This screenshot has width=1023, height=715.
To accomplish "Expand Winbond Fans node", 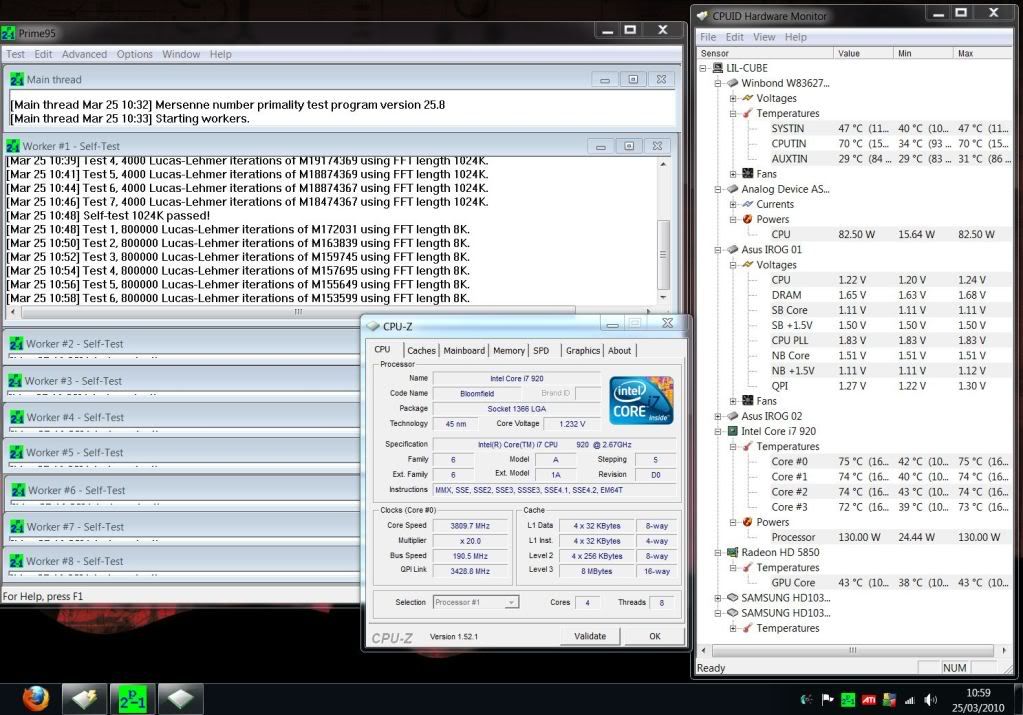I will [x=733, y=174].
